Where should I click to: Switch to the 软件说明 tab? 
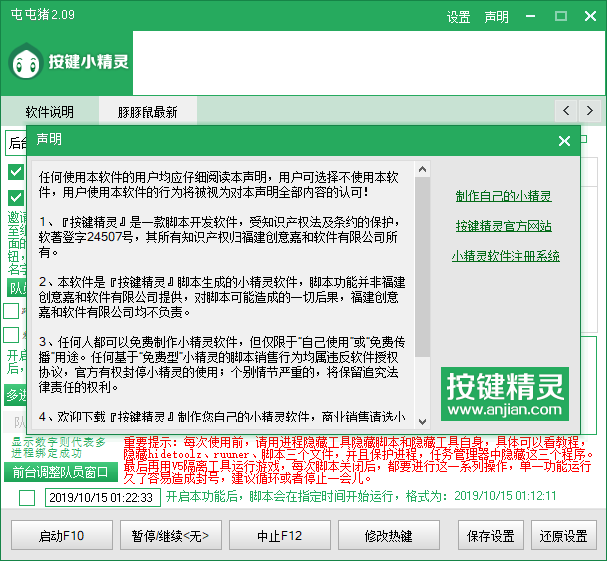click(50, 111)
